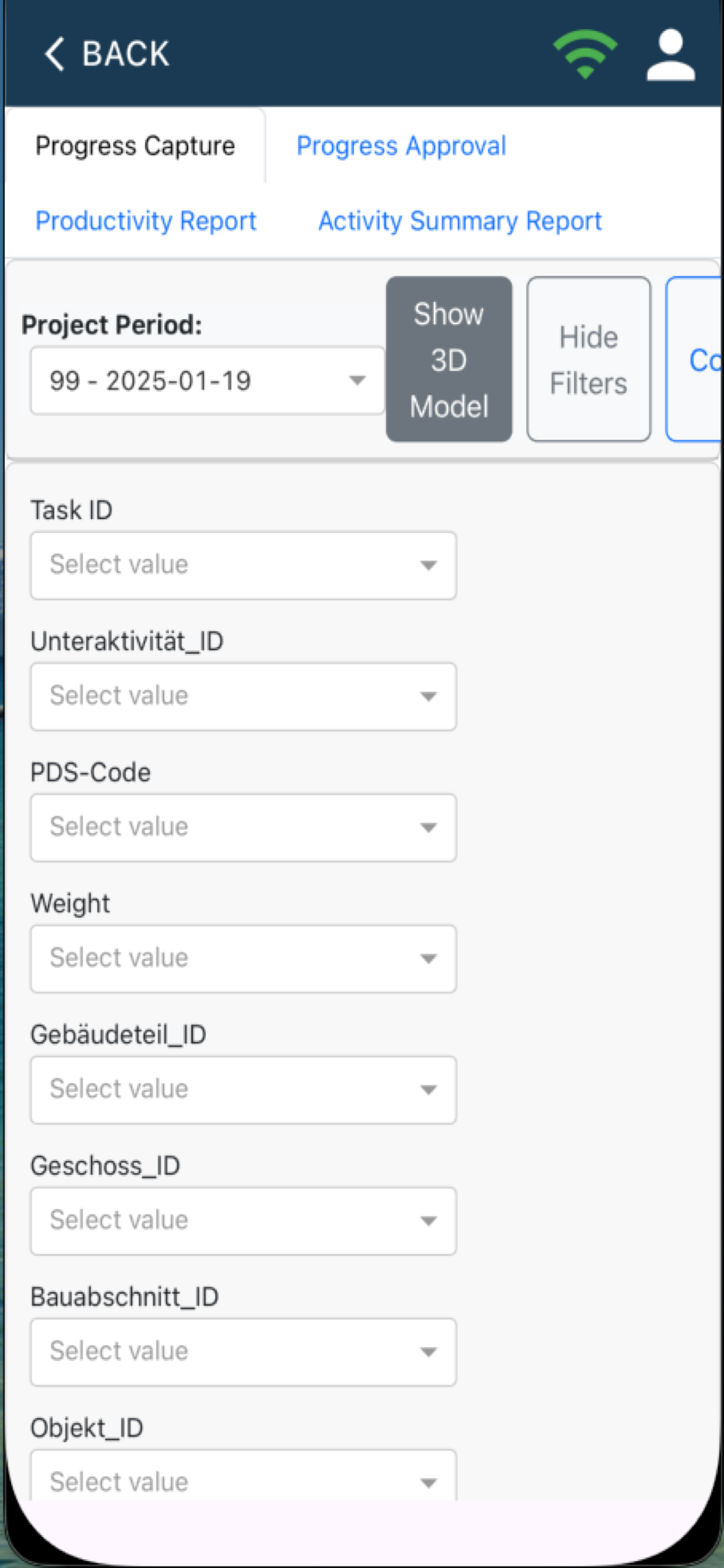This screenshot has width=724, height=1568.
Task: Click the Hide Filters button
Action: pos(588,359)
